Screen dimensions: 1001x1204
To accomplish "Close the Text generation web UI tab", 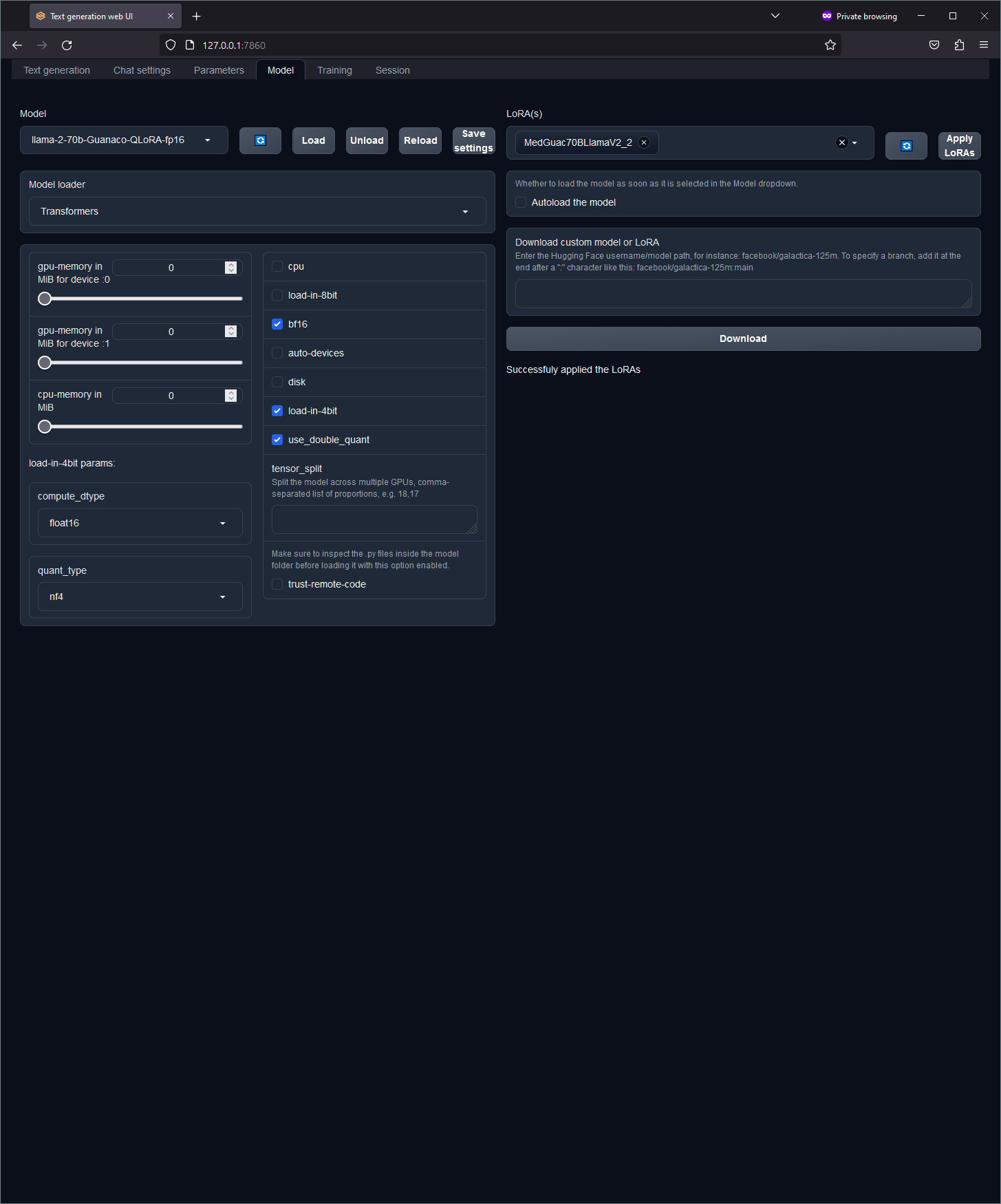I will pos(171,16).
